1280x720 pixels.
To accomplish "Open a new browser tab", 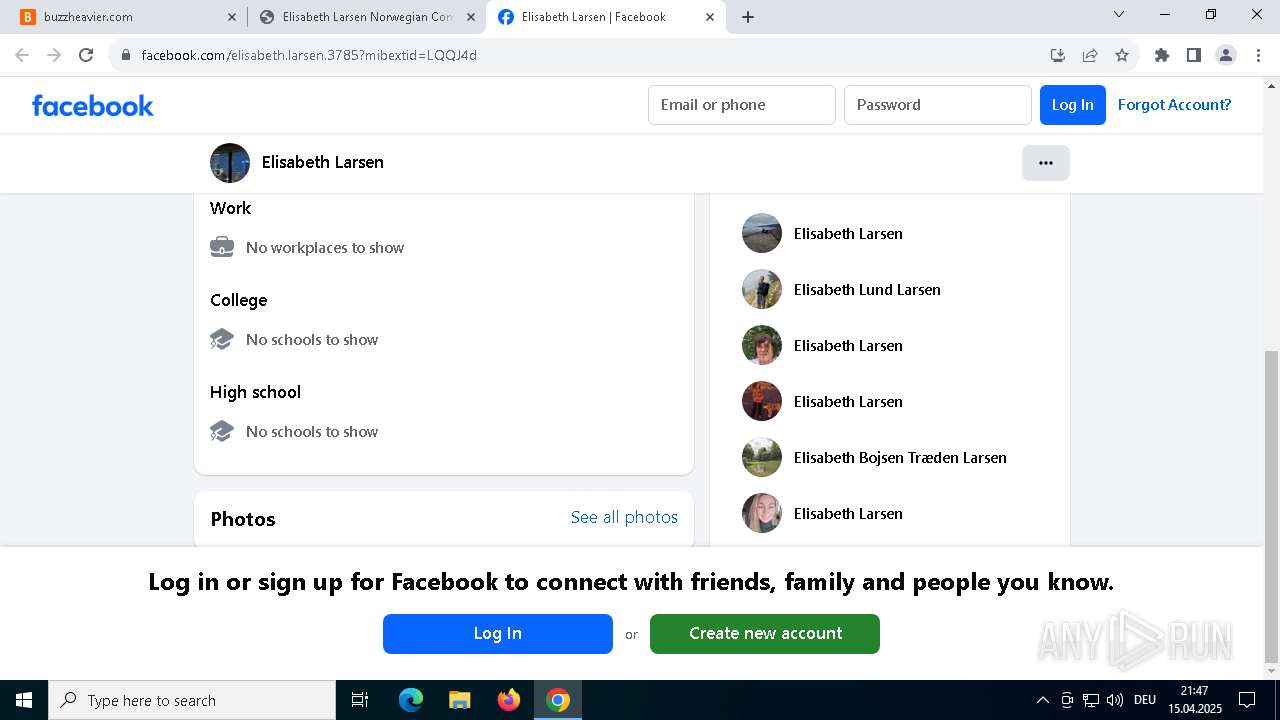I will pos(748,17).
